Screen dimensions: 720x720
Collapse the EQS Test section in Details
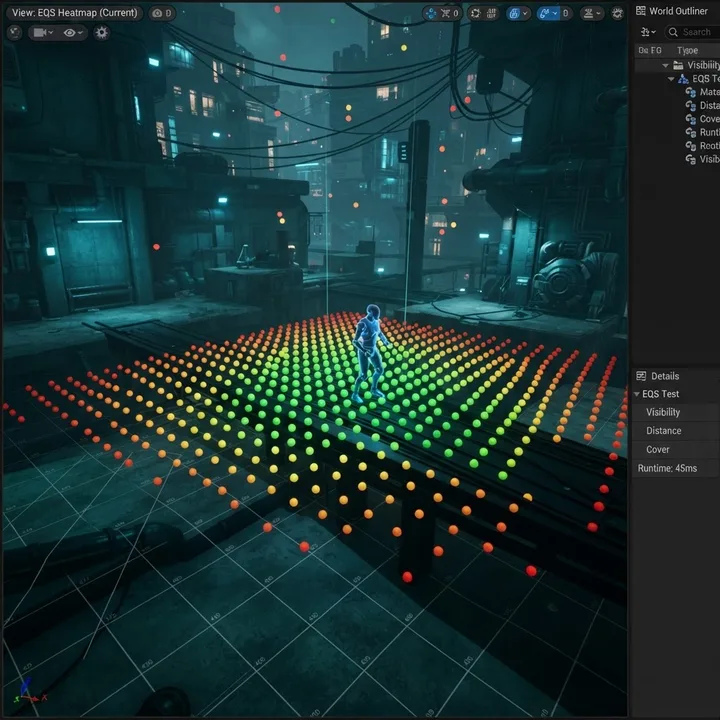(x=637, y=394)
